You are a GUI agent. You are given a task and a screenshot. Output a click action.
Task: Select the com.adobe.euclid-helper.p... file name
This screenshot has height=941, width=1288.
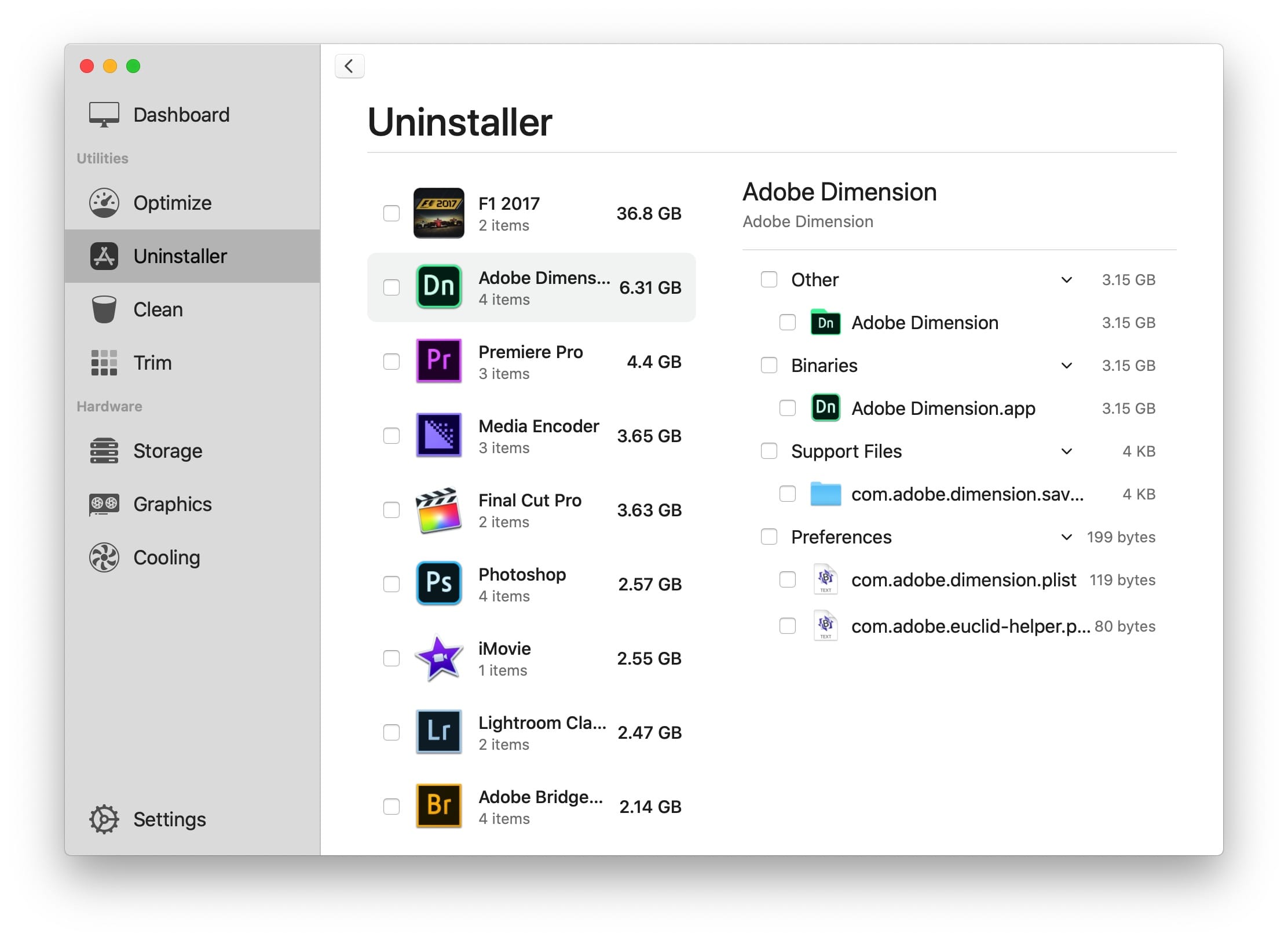(971, 626)
